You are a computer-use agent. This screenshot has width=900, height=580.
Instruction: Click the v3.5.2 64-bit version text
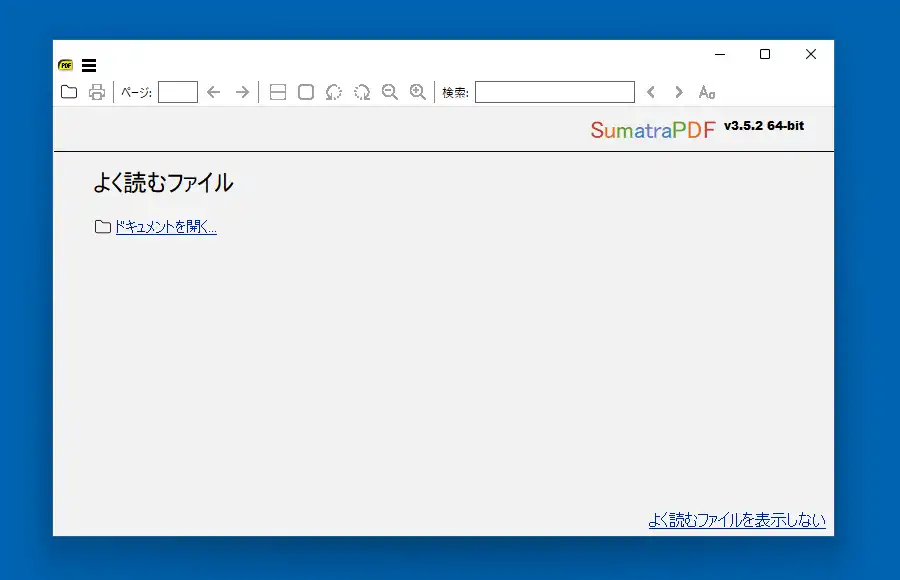click(764, 126)
